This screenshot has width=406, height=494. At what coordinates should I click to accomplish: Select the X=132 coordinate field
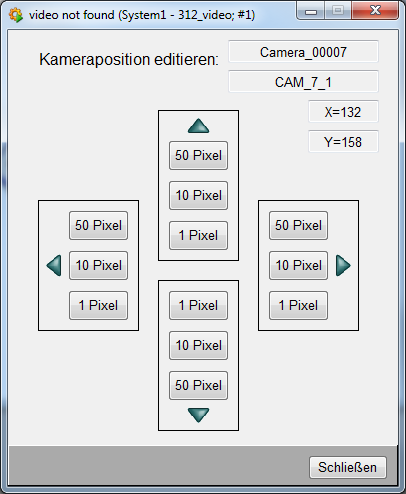[x=343, y=112]
